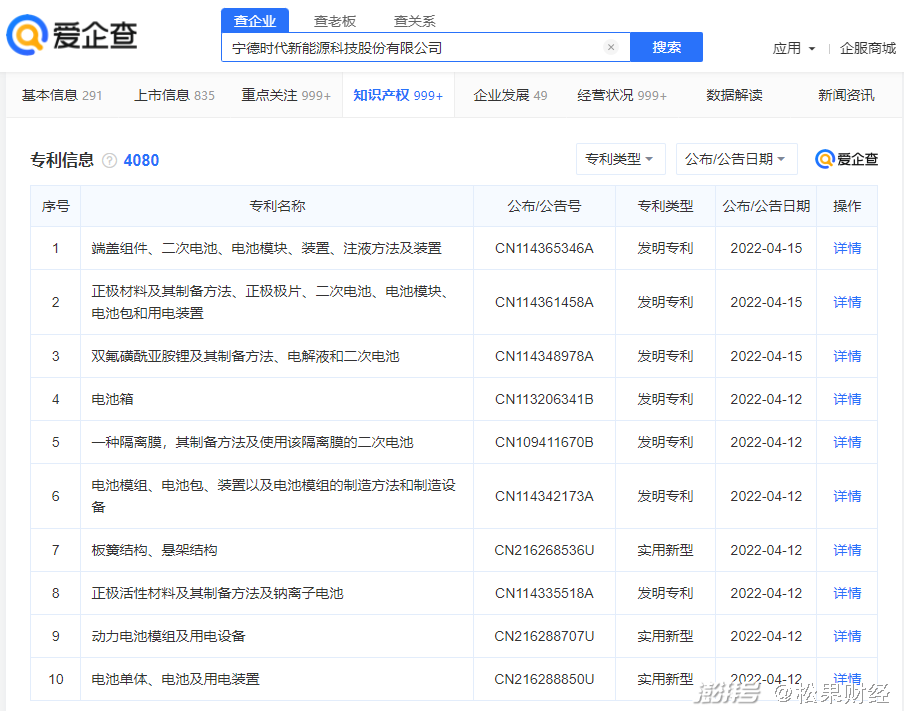Open the 应用 dropdown menu
This screenshot has width=904, height=711.
point(794,48)
